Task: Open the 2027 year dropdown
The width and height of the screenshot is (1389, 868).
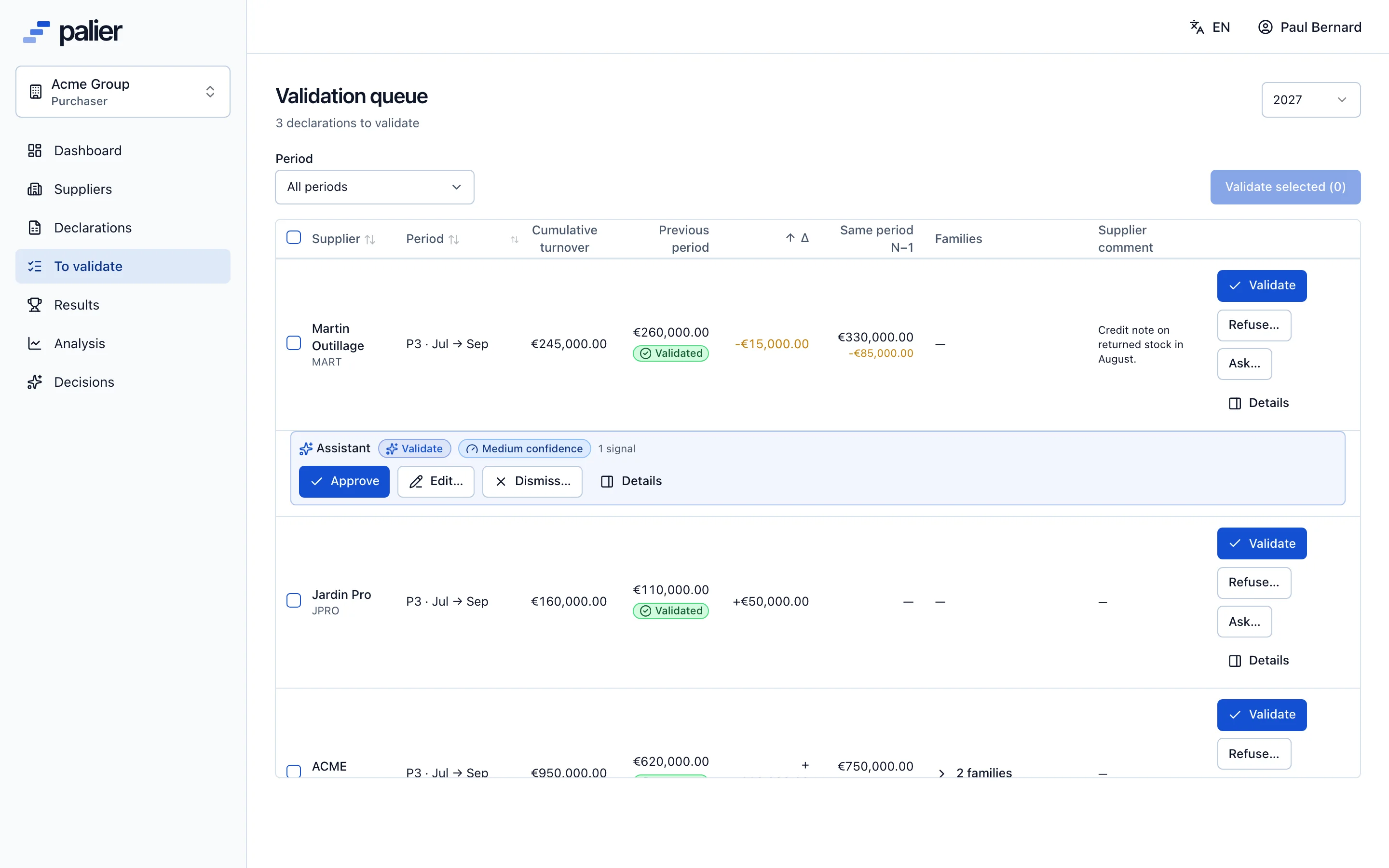Action: tap(1311, 100)
